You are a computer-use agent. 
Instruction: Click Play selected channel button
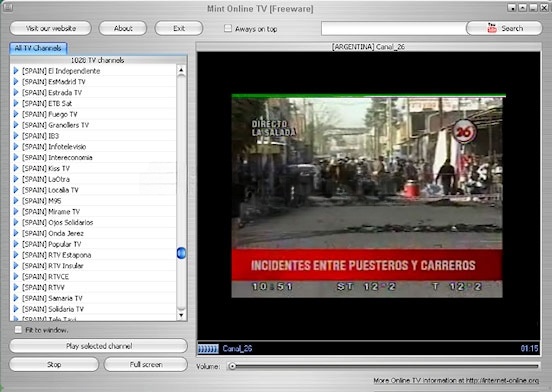click(99, 346)
